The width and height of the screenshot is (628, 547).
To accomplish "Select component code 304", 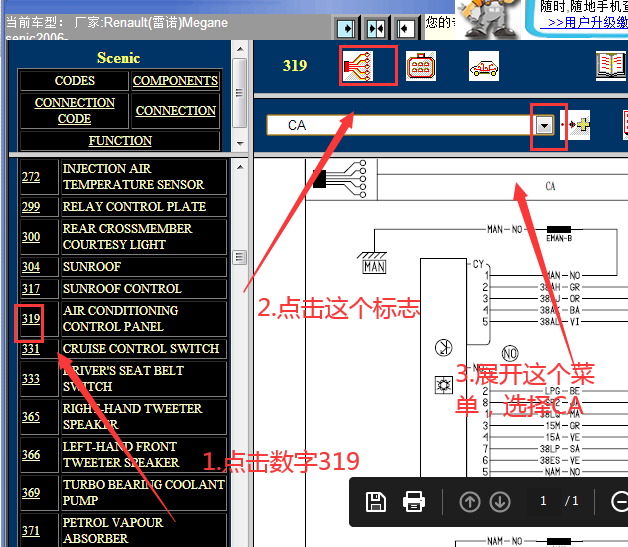I will click(x=31, y=267).
